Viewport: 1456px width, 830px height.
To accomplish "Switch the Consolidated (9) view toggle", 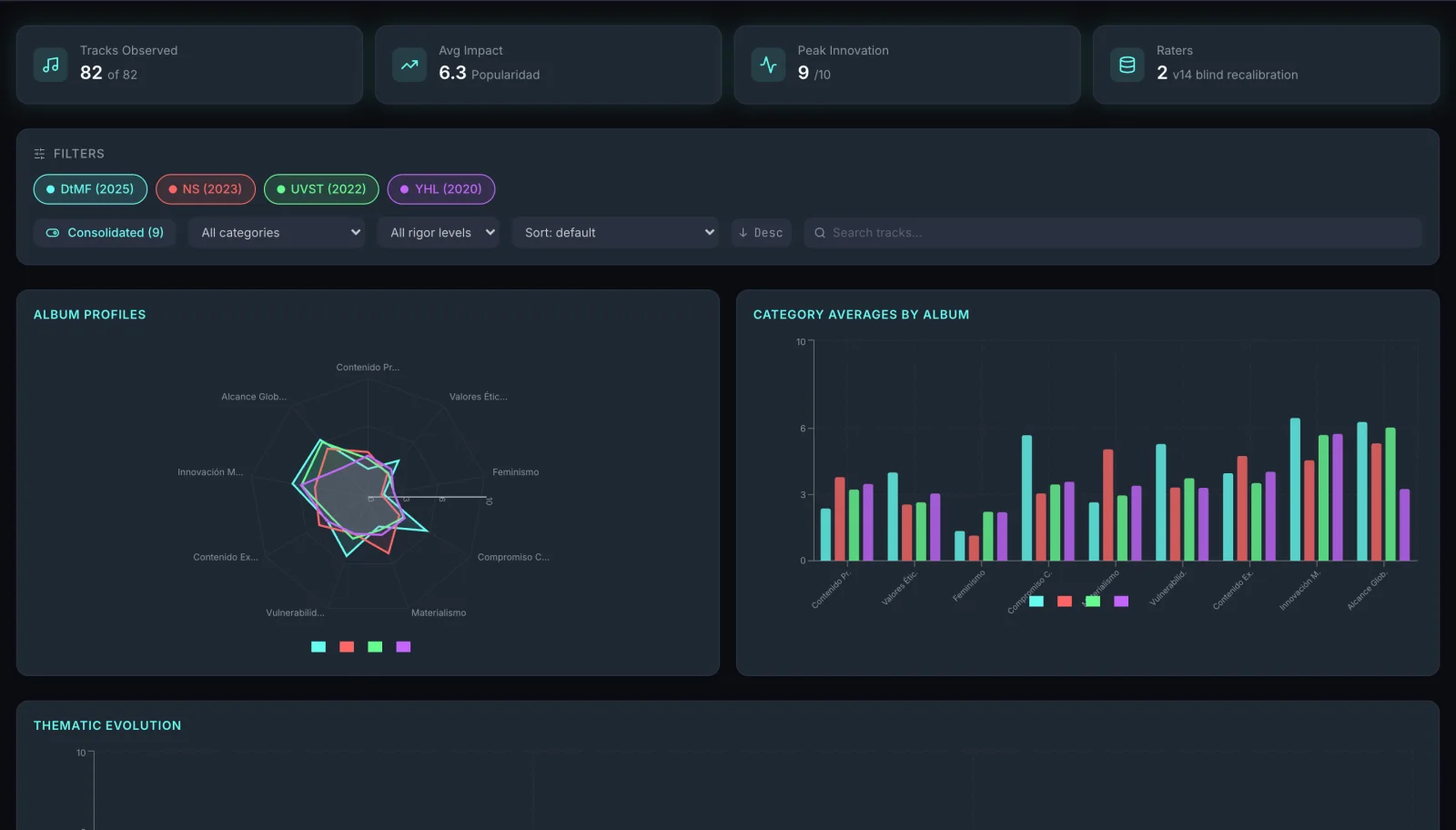I will pos(105,233).
